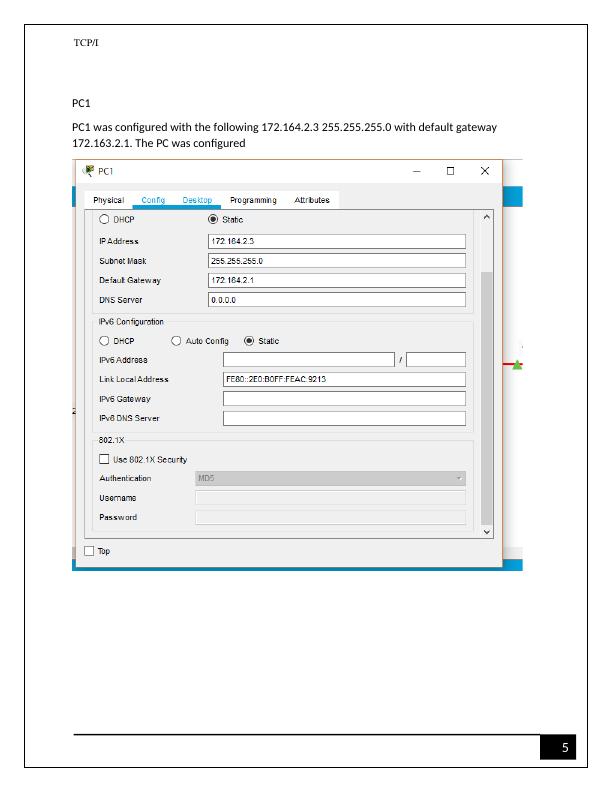Click the IPv6 Gateway input field
The height and width of the screenshot is (792, 612).
point(343,398)
